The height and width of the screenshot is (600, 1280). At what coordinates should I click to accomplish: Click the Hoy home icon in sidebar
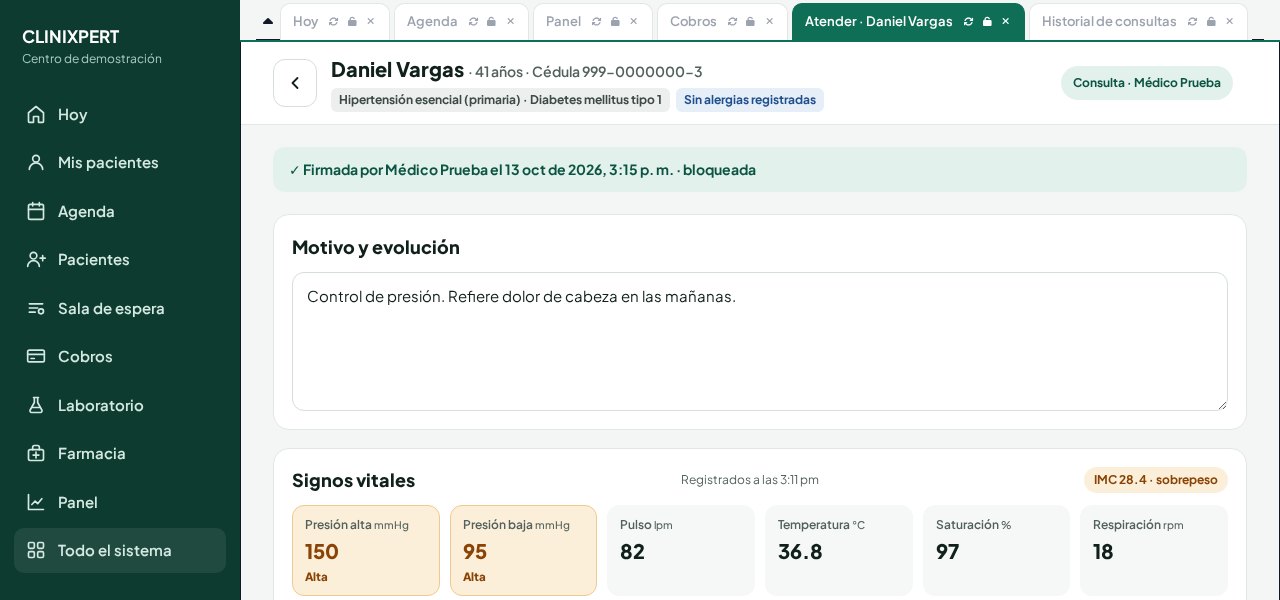click(x=36, y=114)
